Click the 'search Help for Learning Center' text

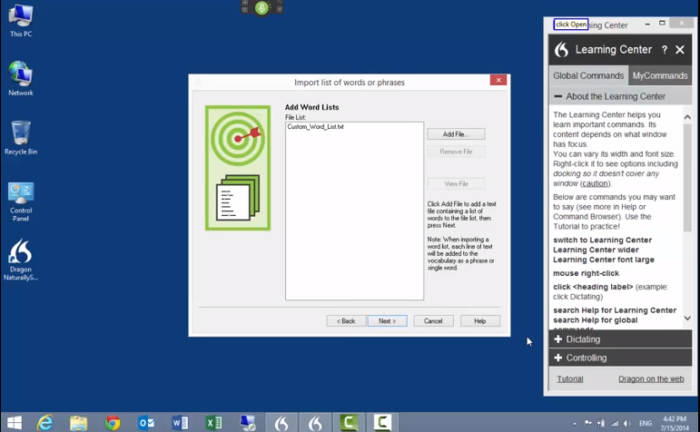pos(614,310)
